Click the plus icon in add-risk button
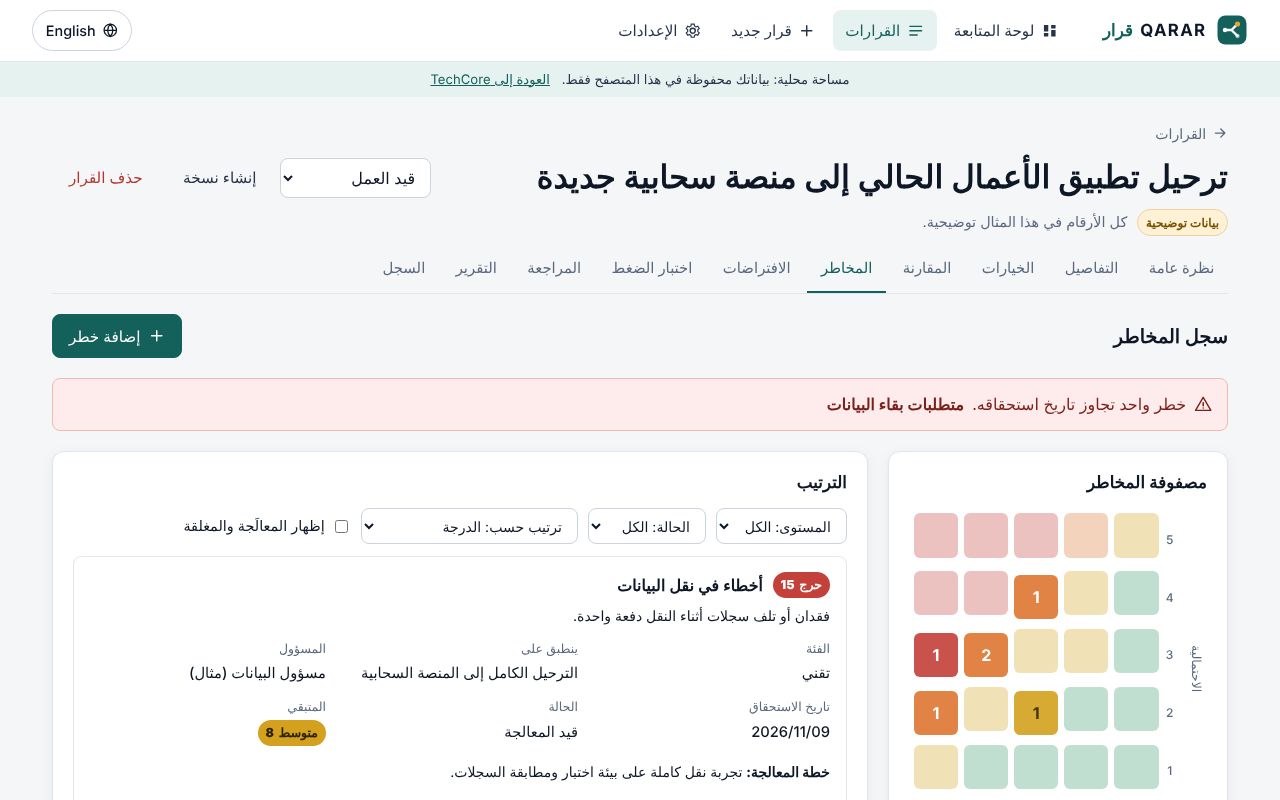Image resolution: width=1280 pixels, height=800 pixels. pyautogui.click(x=156, y=336)
